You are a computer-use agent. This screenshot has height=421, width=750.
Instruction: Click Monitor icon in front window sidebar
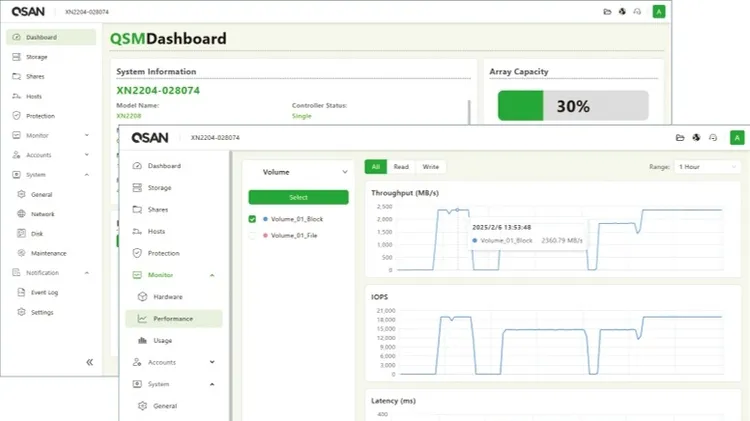point(137,275)
